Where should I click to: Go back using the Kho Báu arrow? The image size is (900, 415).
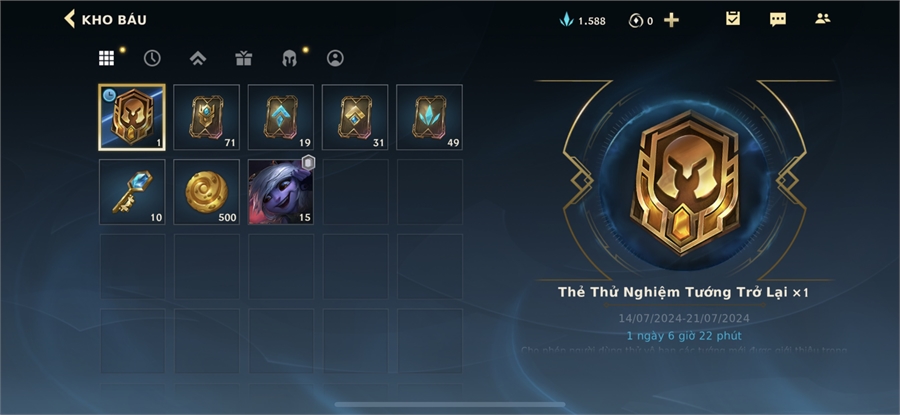69,19
